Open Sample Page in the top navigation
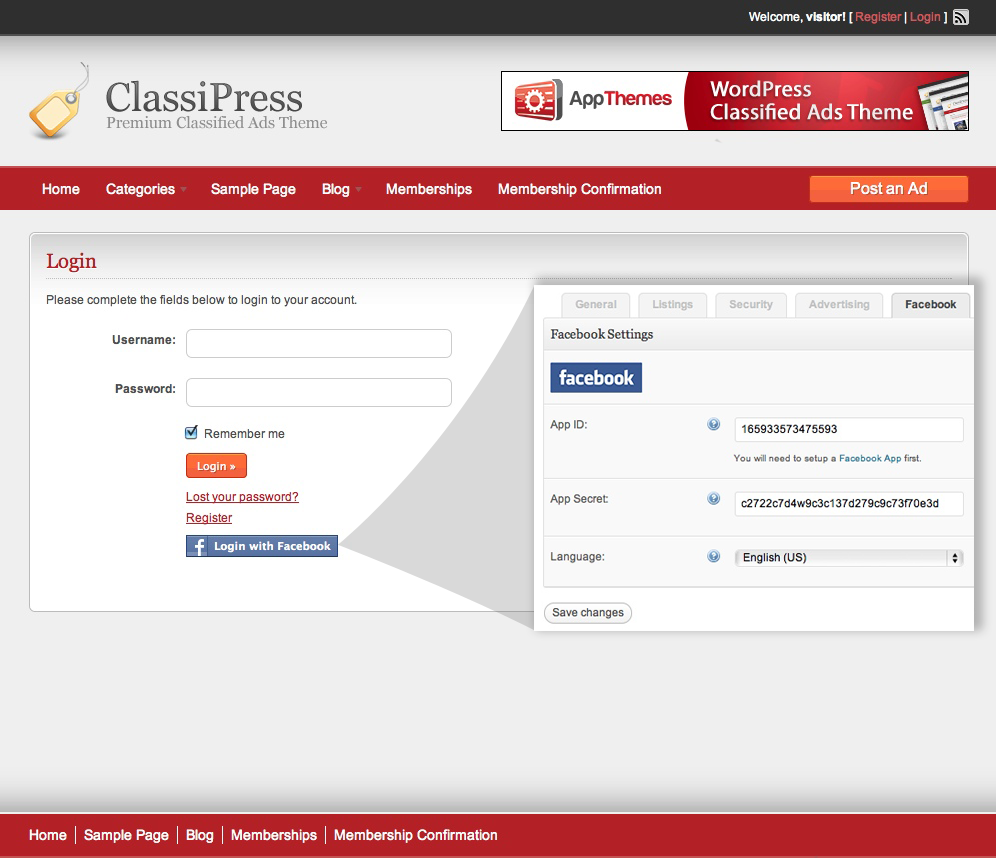 [253, 189]
